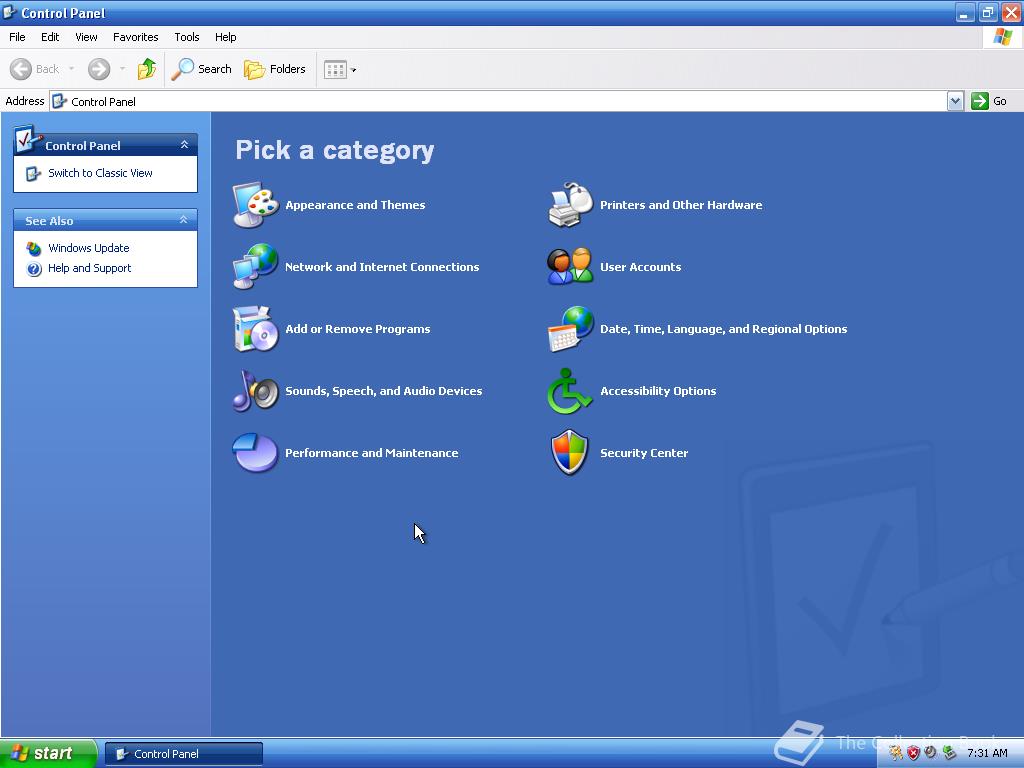Click the Appearance and Themes link text
1024x768 pixels.
[355, 205]
